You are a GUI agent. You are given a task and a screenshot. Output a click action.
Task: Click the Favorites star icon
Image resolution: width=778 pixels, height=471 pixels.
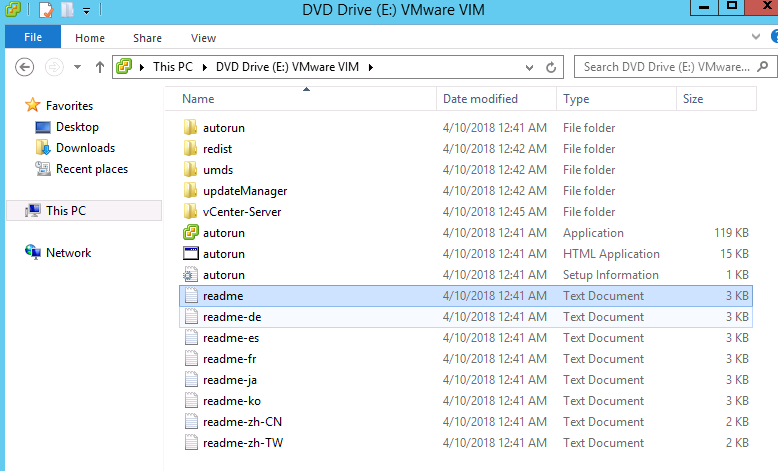click(32, 105)
